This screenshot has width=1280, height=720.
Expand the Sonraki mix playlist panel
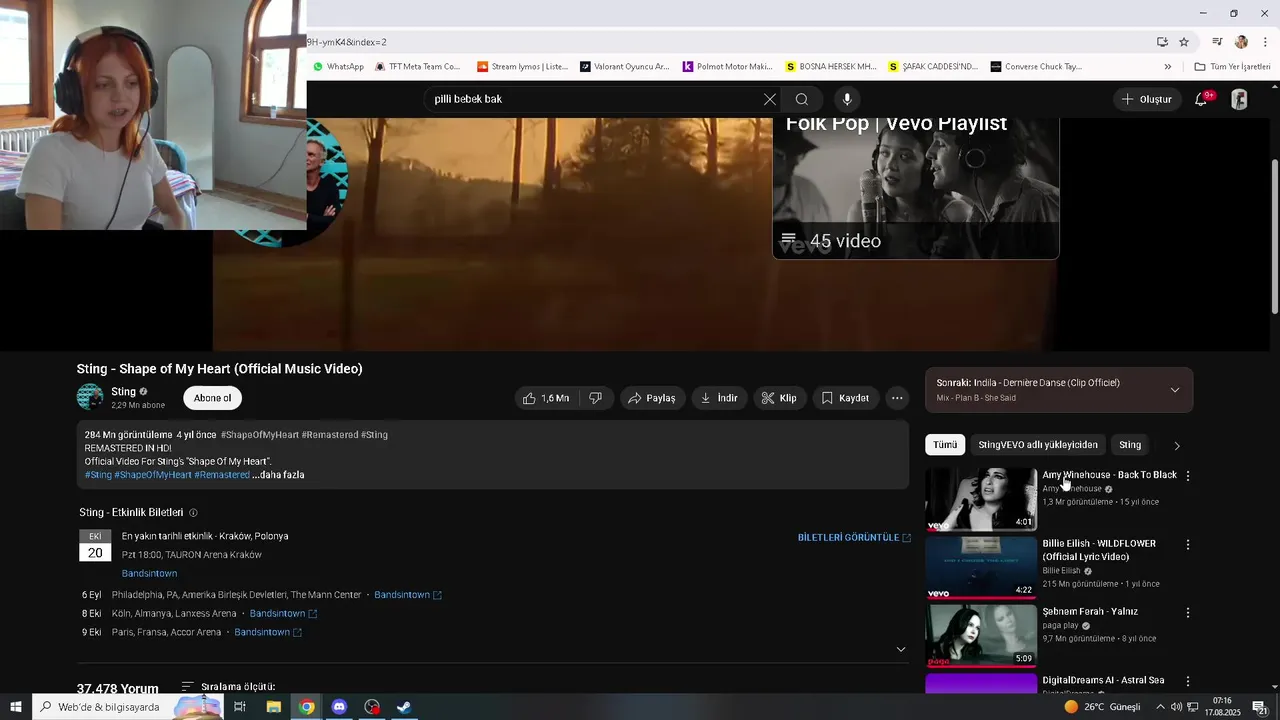pyautogui.click(x=1175, y=390)
